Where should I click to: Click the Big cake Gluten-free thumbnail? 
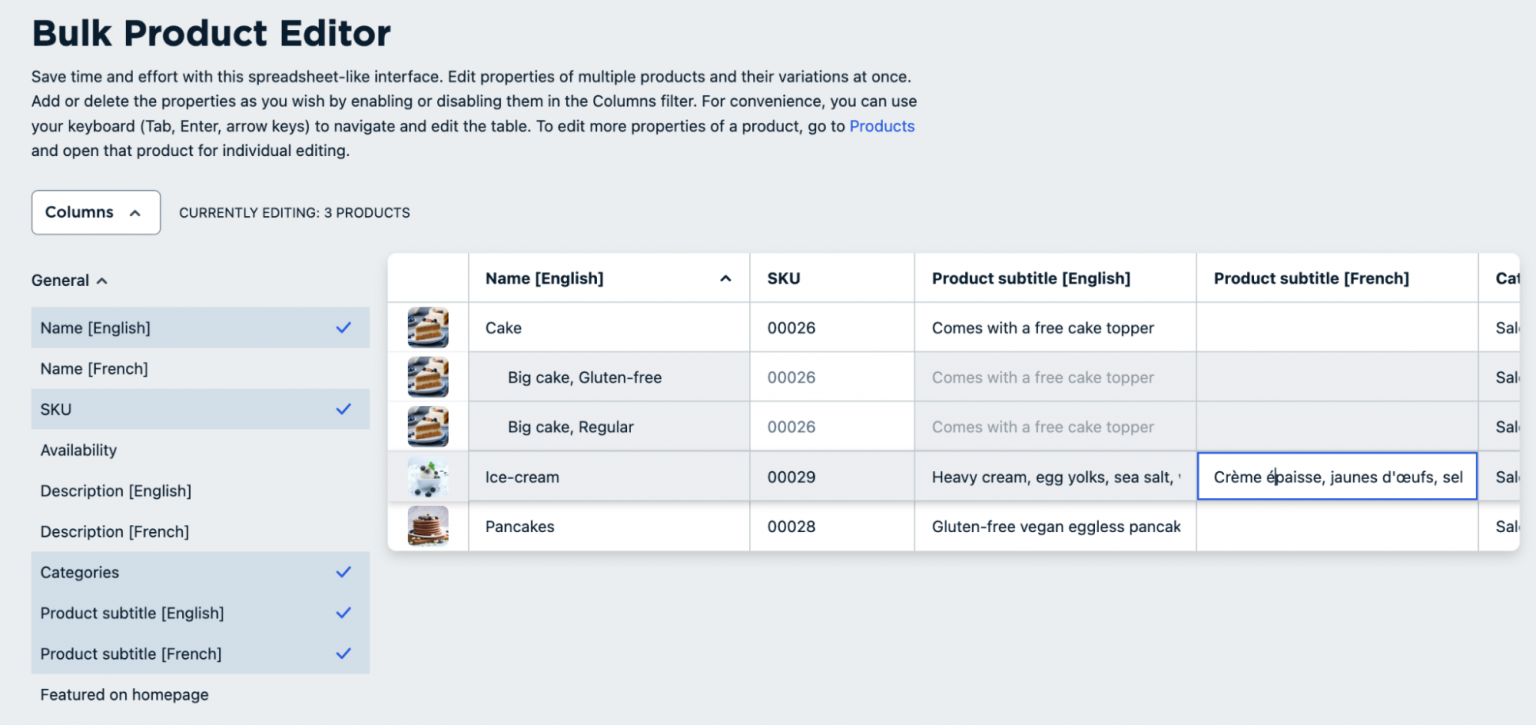[x=428, y=377]
